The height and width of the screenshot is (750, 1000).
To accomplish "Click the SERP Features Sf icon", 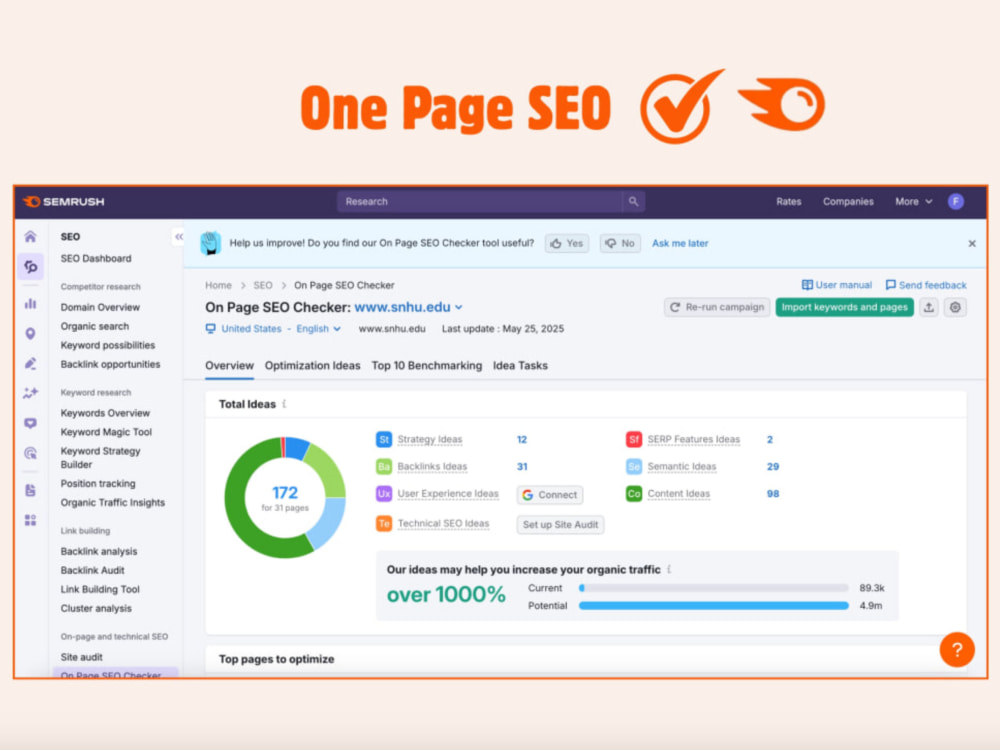I will click(634, 439).
